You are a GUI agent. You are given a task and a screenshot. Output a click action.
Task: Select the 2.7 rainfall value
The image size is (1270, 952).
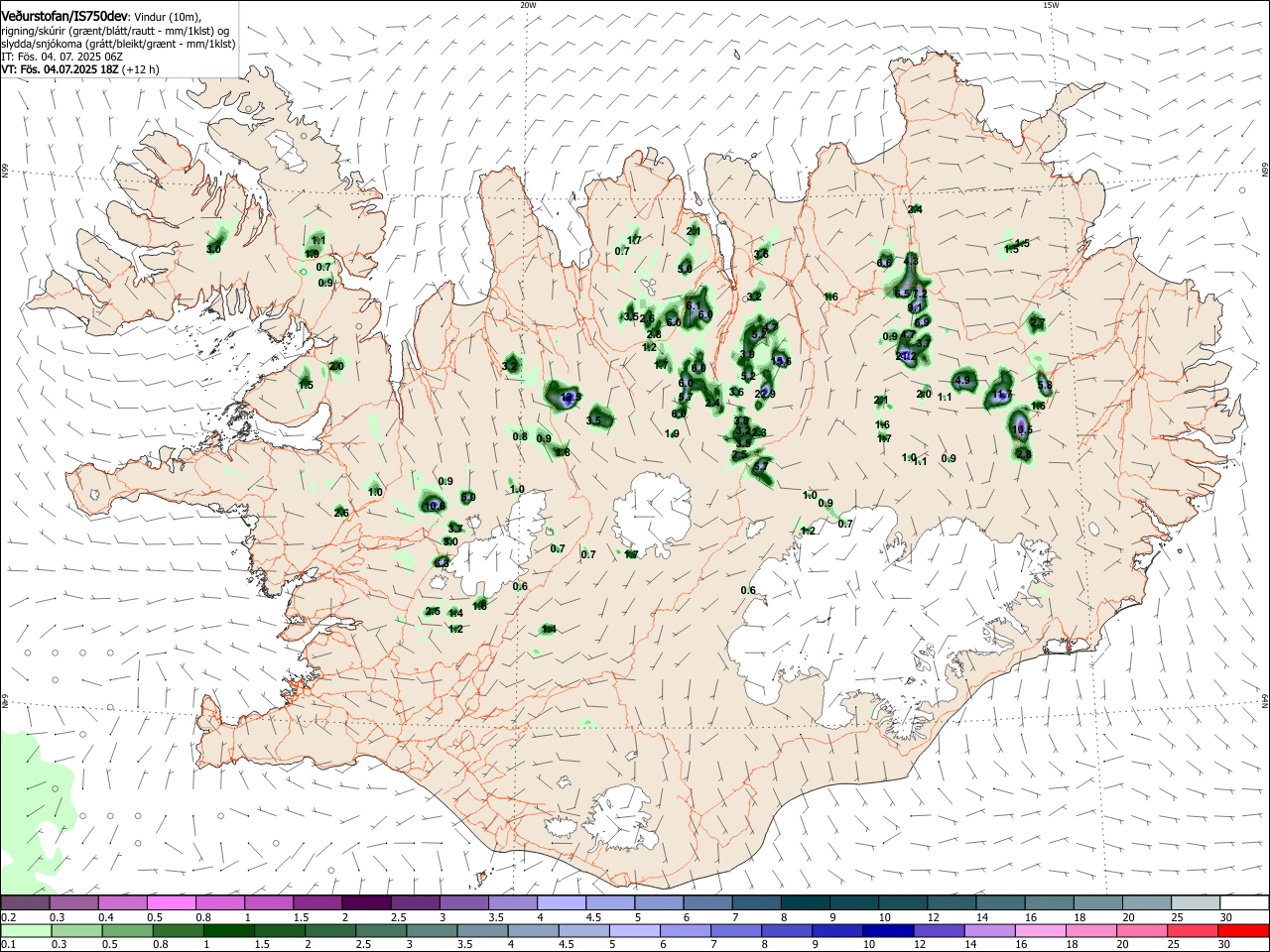click(1038, 323)
